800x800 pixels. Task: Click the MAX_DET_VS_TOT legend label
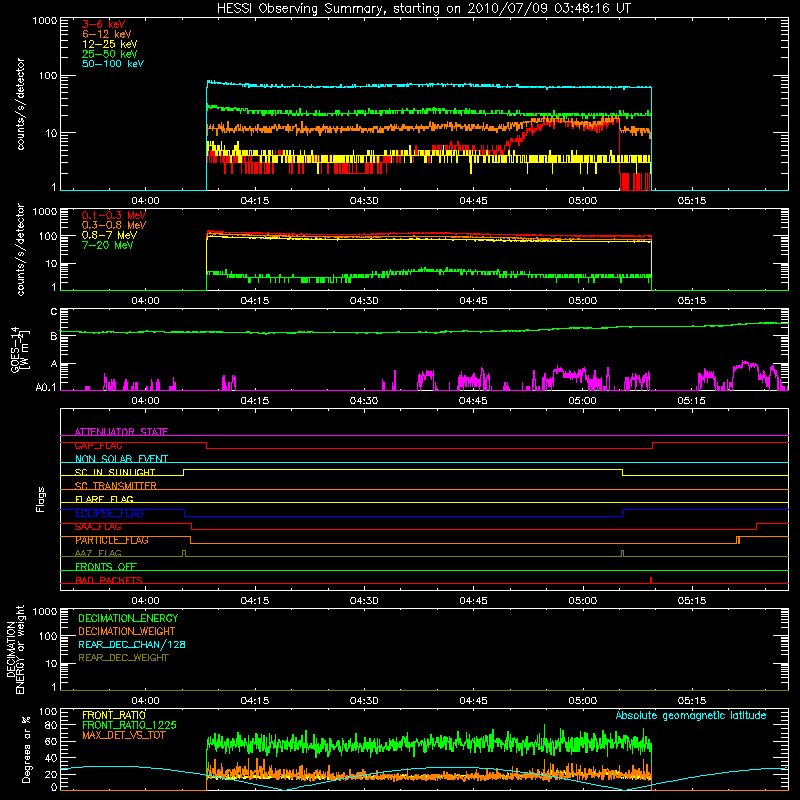pos(123,735)
